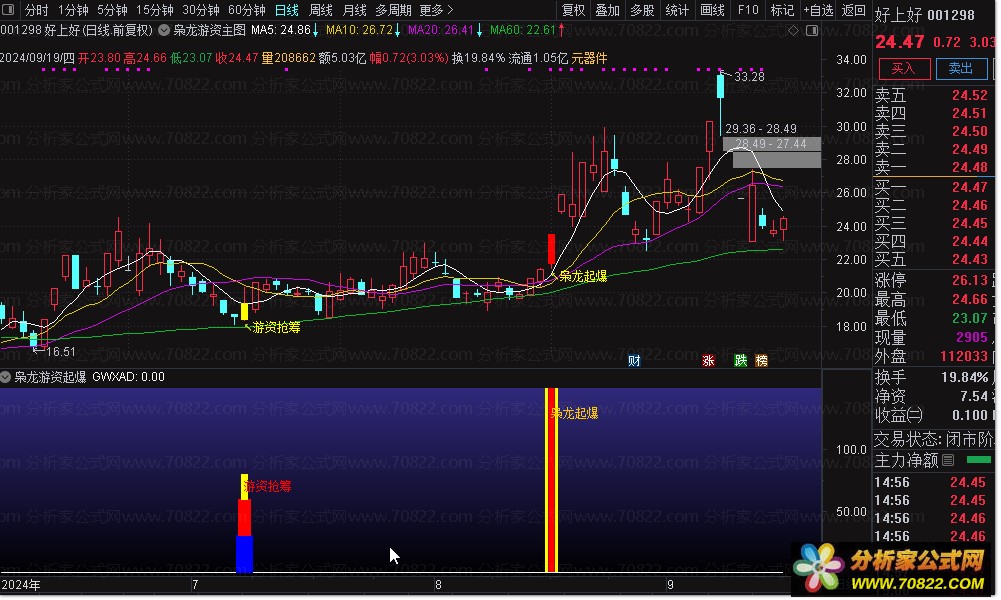Add stock via +自选 button
Image resolution: width=1001 pixels, height=600 pixels.
click(x=818, y=10)
